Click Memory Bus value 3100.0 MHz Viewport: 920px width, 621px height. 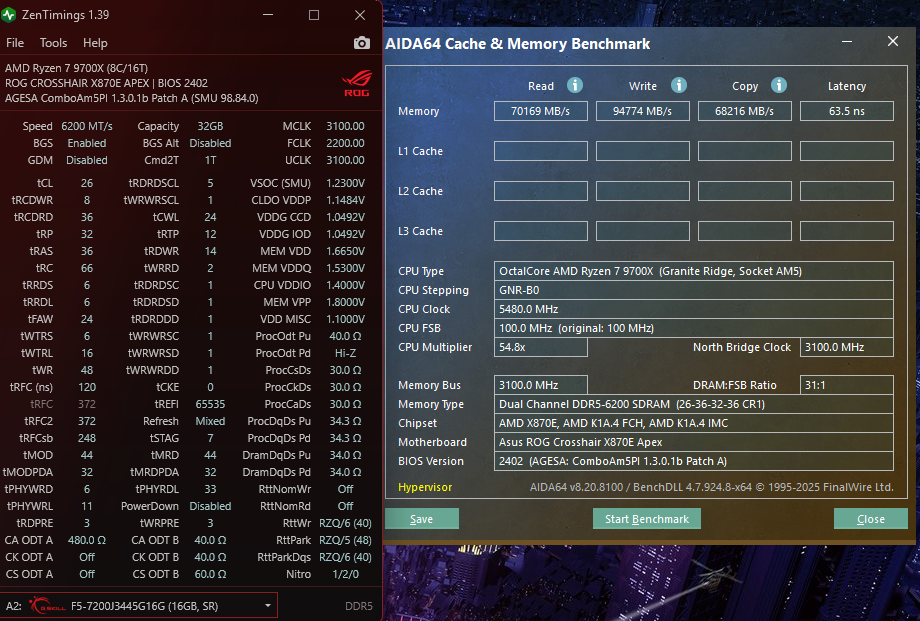pos(540,385)
